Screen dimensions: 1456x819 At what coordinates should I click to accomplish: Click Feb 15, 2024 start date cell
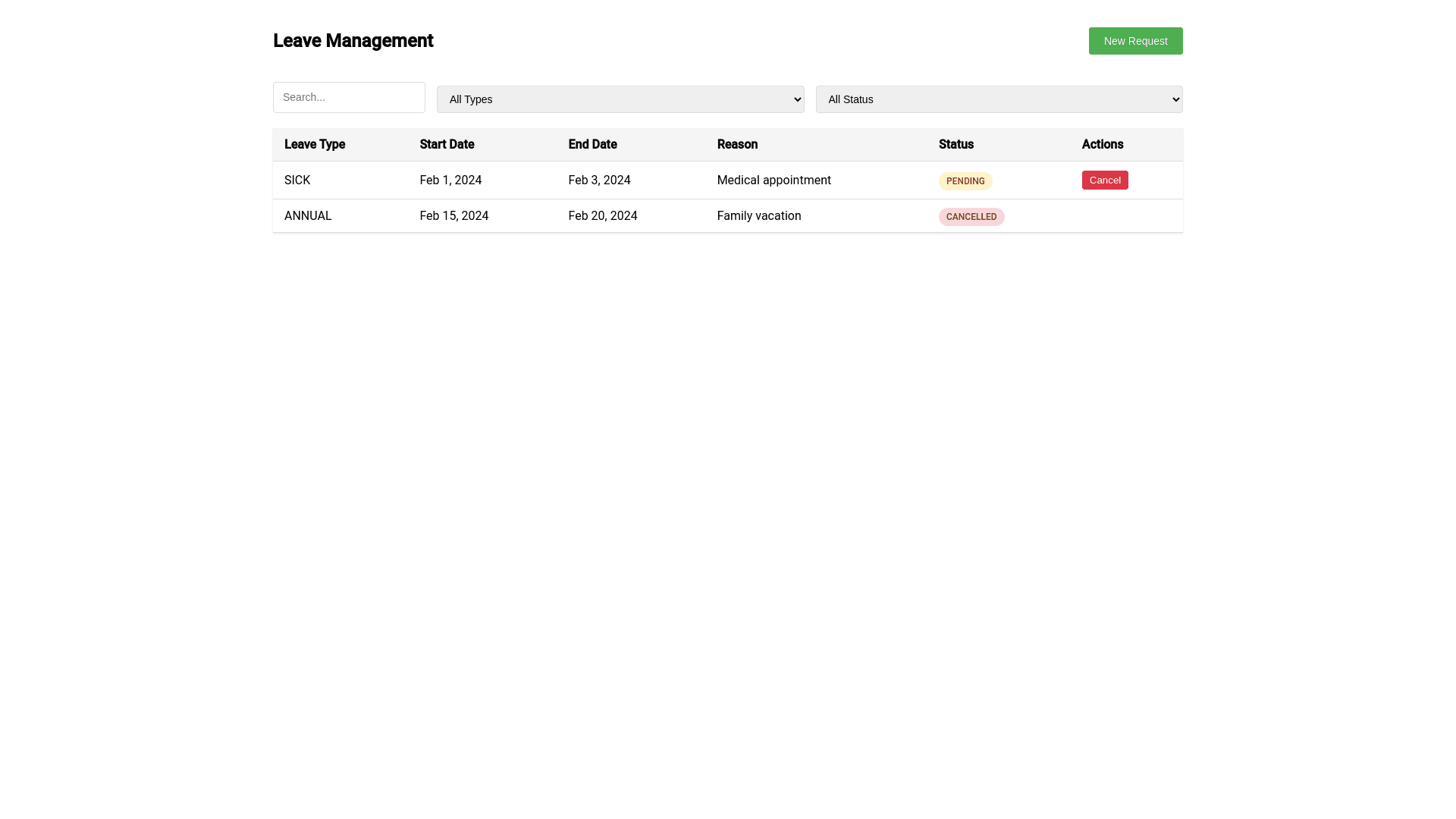click(454, 215)
